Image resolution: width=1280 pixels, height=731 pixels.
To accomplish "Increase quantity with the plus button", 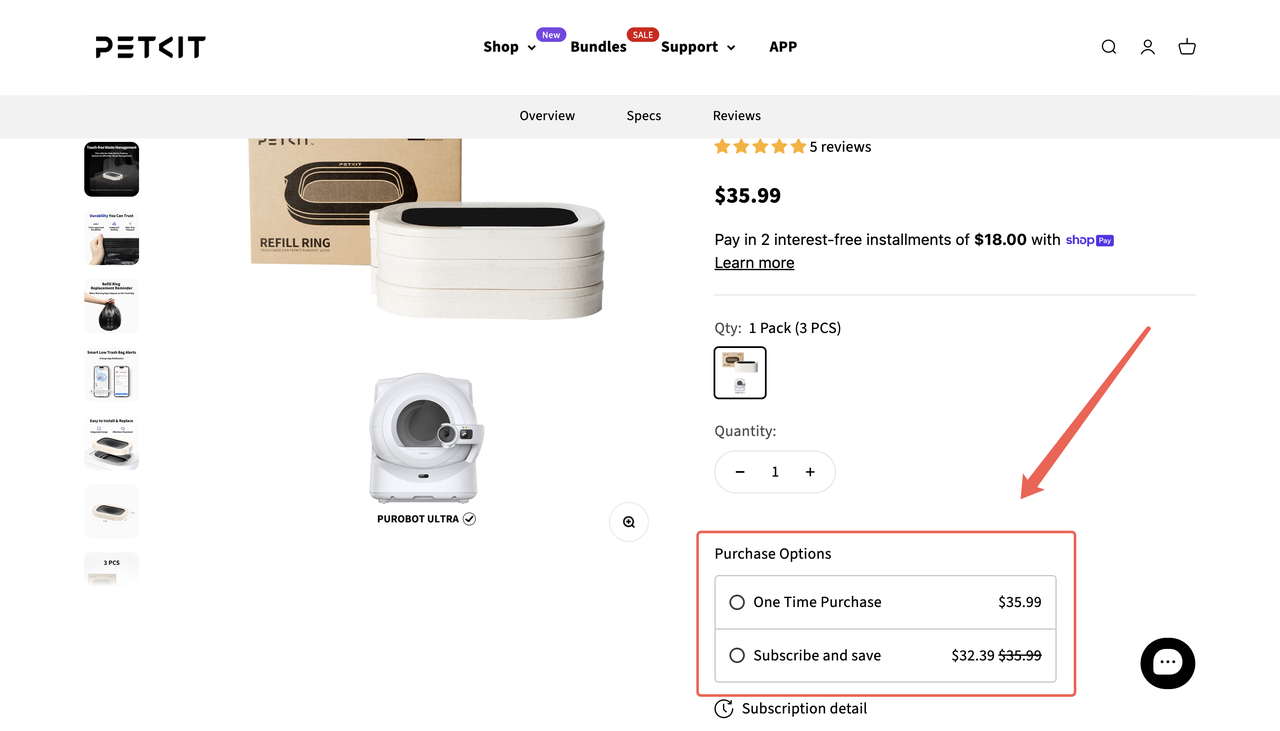I will [810, 472].
